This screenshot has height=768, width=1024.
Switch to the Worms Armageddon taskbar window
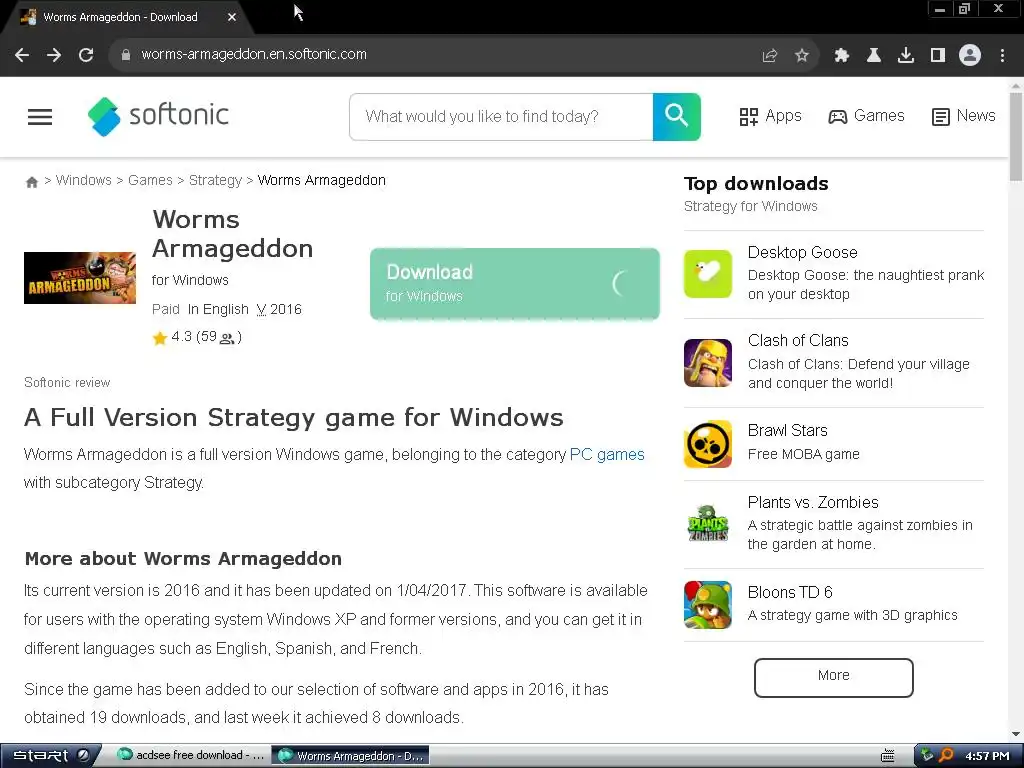pyautogui.click(x=350, y=756)
